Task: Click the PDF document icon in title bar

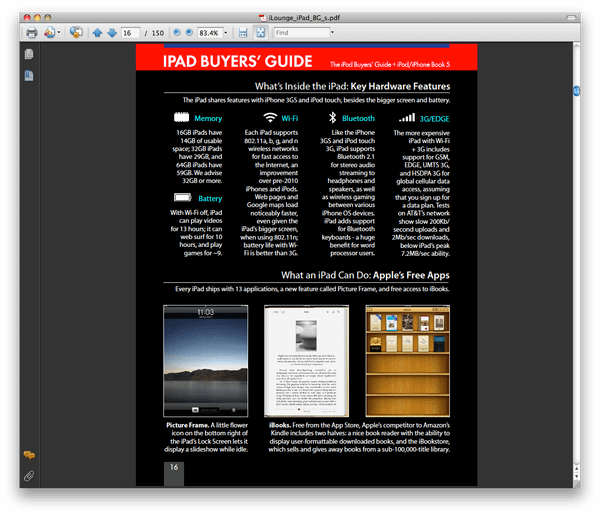Action: (x=262, y=18)
